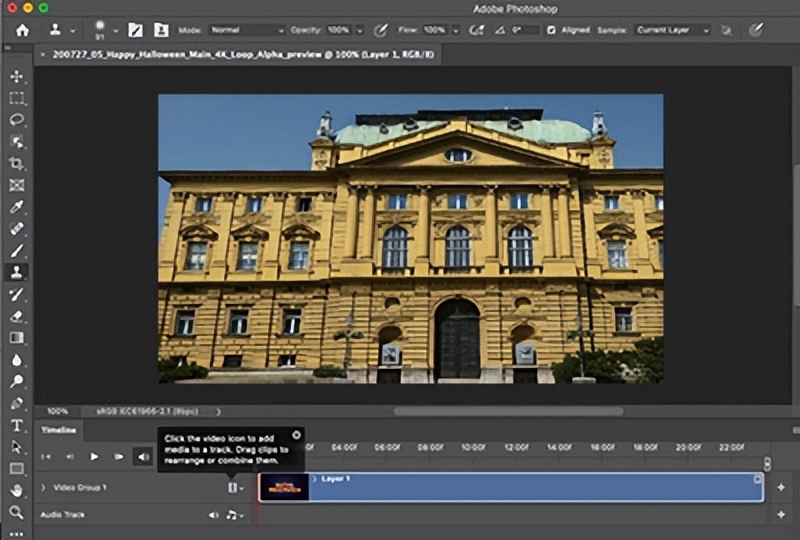
Task: Expand Video Group 1 track
Action: pyautogui.click(x=43, y=487)
